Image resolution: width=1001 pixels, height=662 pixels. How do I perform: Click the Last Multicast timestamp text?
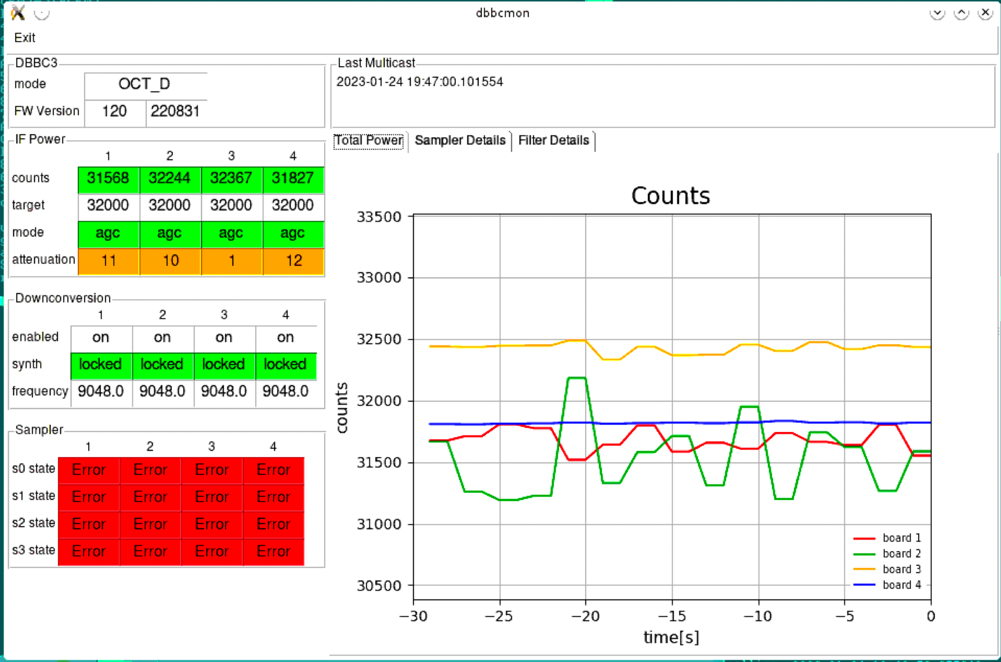pyautogui.click(x=419, y=82)
